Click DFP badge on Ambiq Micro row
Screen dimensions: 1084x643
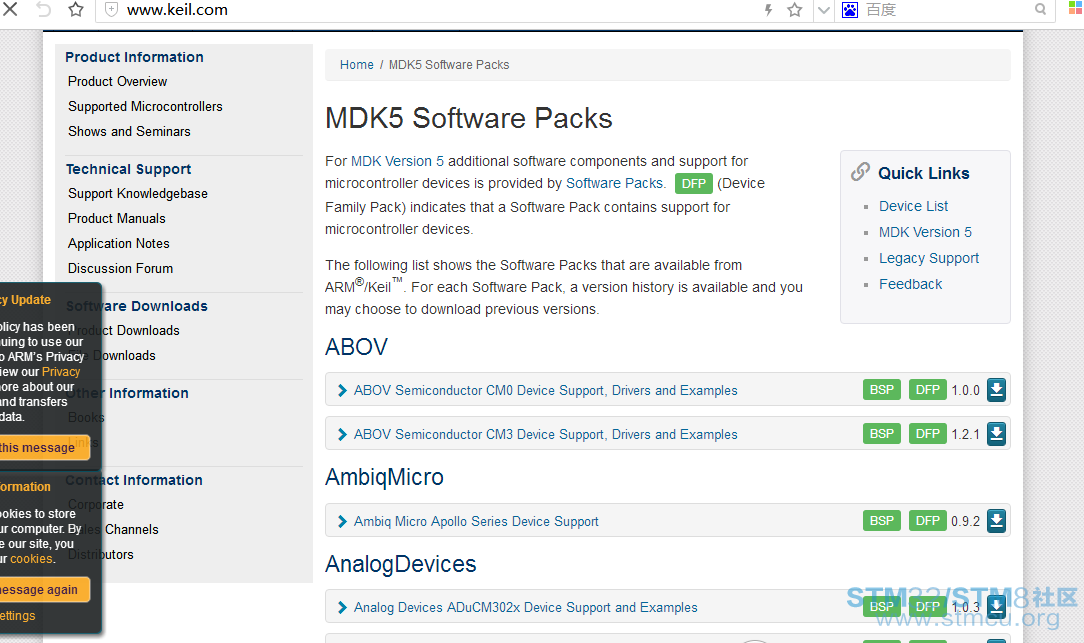(927, 521)
